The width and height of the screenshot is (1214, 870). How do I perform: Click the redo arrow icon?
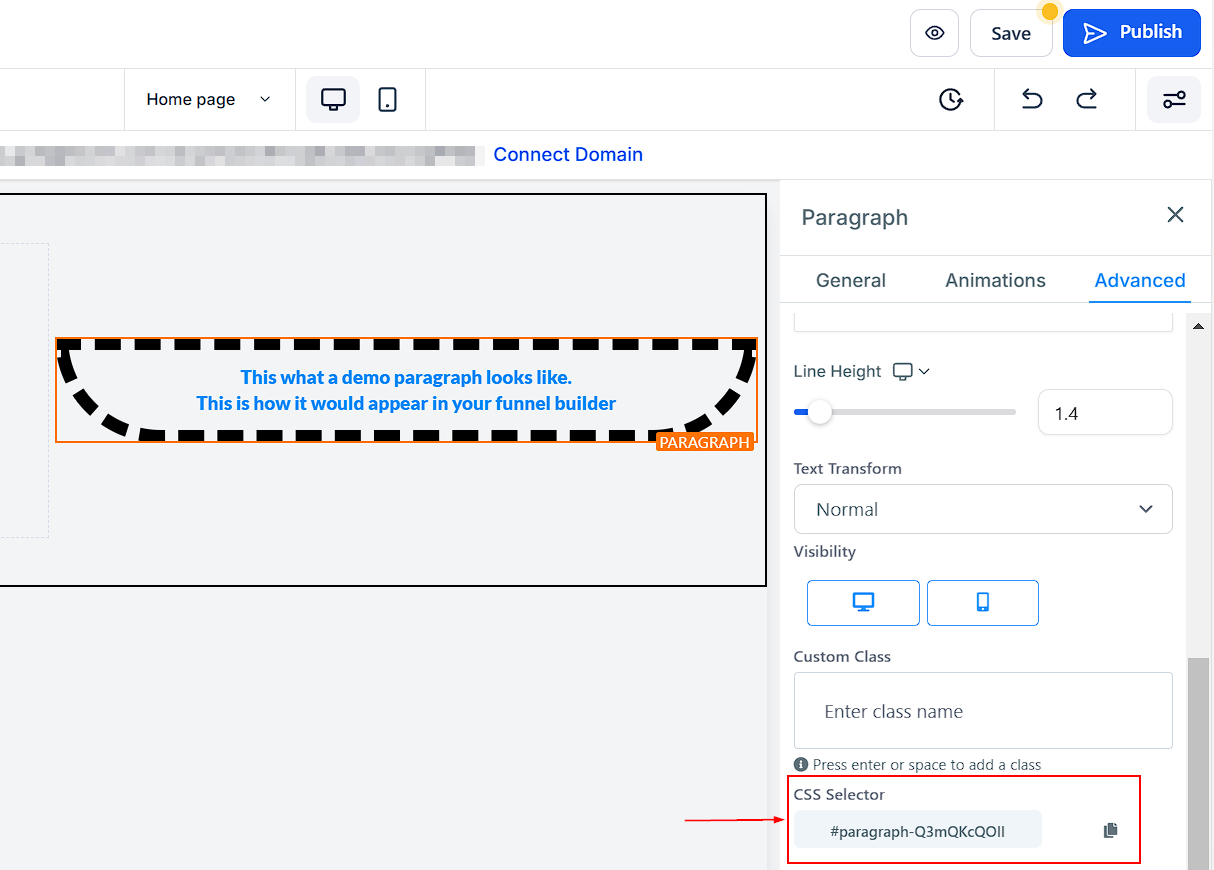coord(1086,99)
